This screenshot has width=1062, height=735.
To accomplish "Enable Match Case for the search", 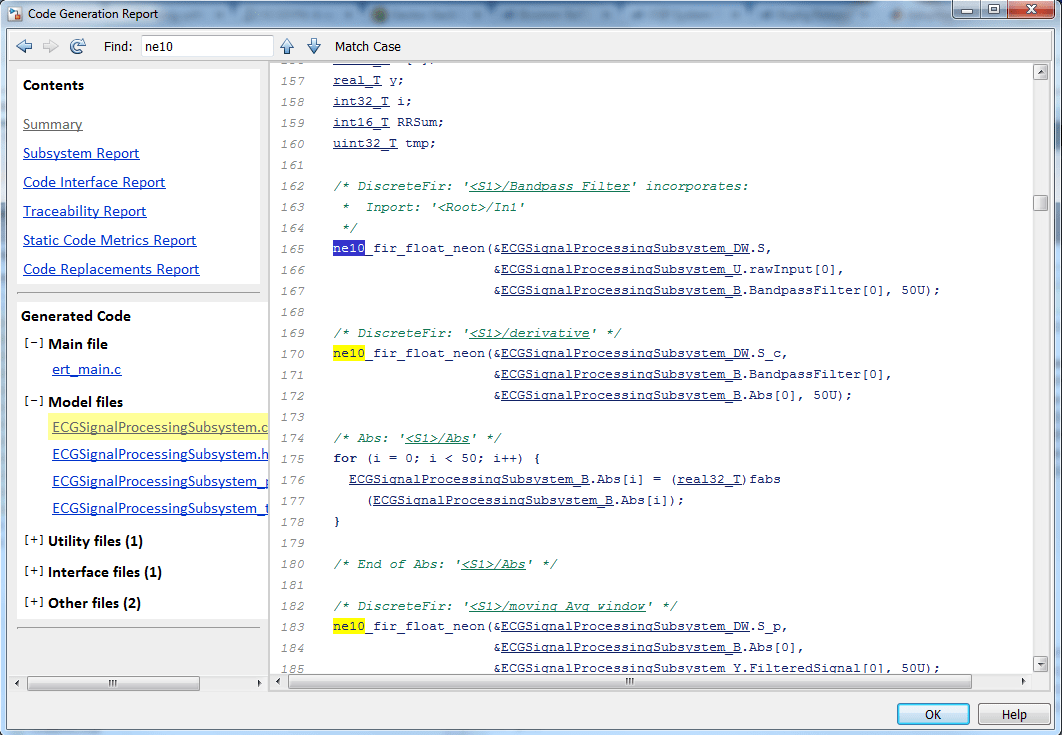I will coord(368,46).
